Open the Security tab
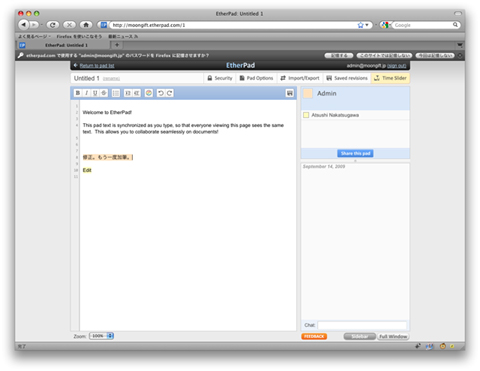This screenshot has width=480, height=371. pyautogui.click(x=220, y=78)
